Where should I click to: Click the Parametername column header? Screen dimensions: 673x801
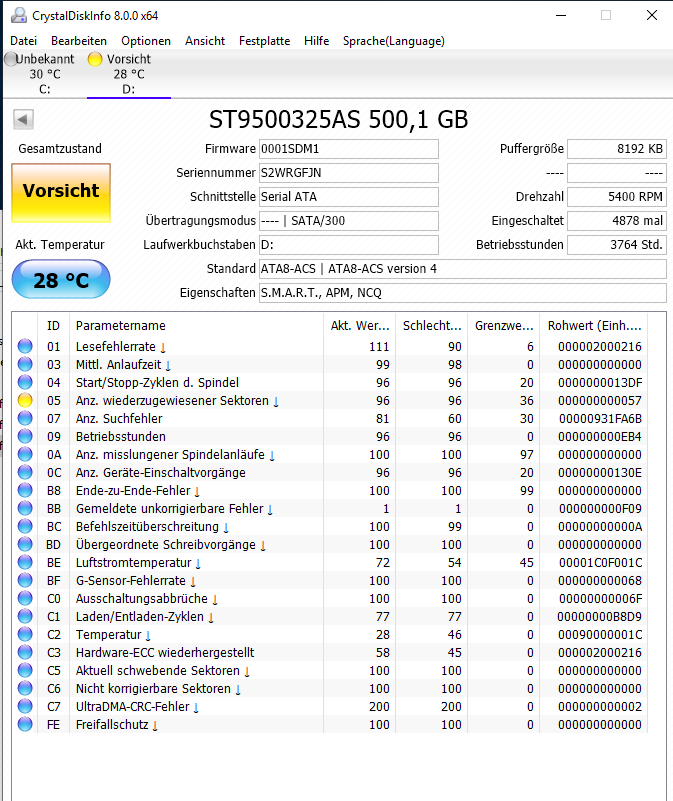[x=196, y=325]
